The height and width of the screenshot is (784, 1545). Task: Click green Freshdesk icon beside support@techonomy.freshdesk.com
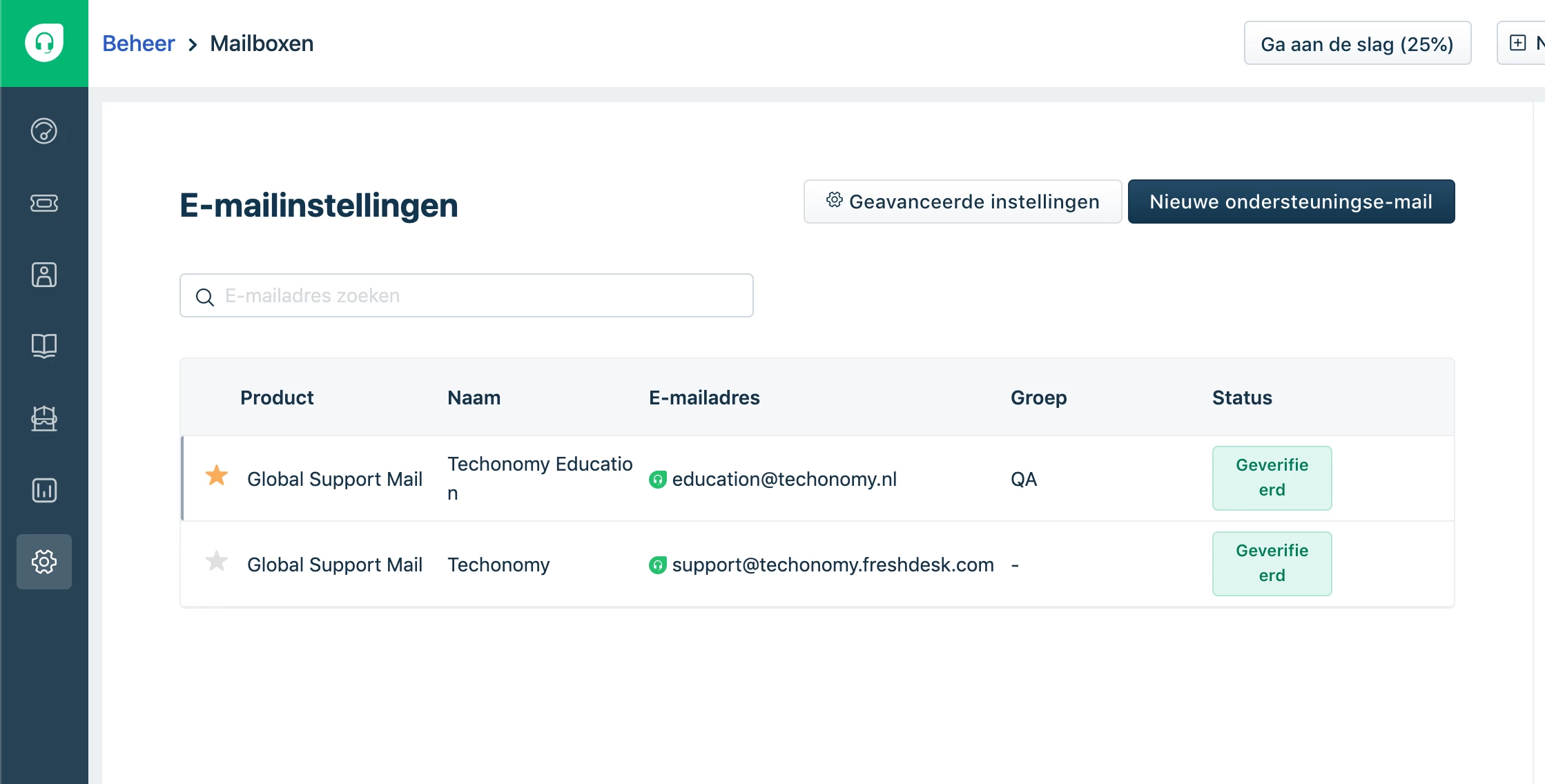click(658, 565)
